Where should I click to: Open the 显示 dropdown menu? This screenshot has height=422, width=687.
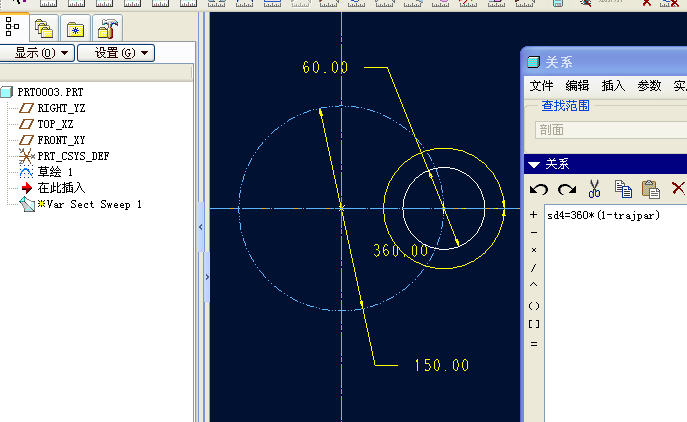click(37, 53)
